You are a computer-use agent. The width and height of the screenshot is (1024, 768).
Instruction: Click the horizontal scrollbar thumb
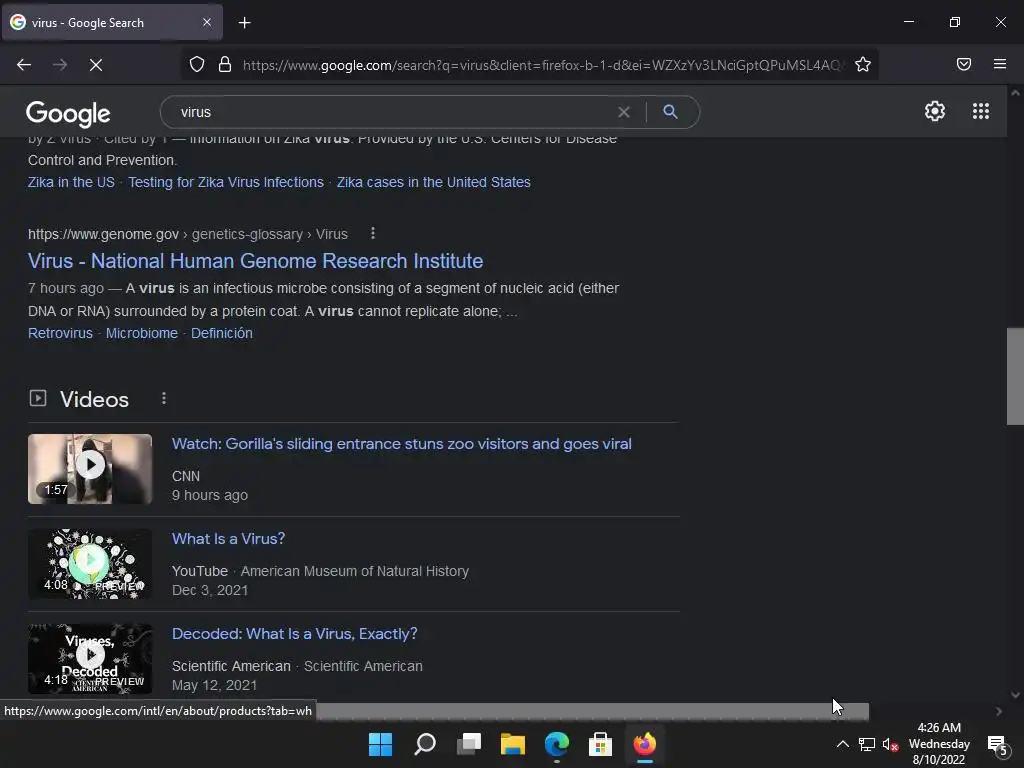click(x=592, y=711)
